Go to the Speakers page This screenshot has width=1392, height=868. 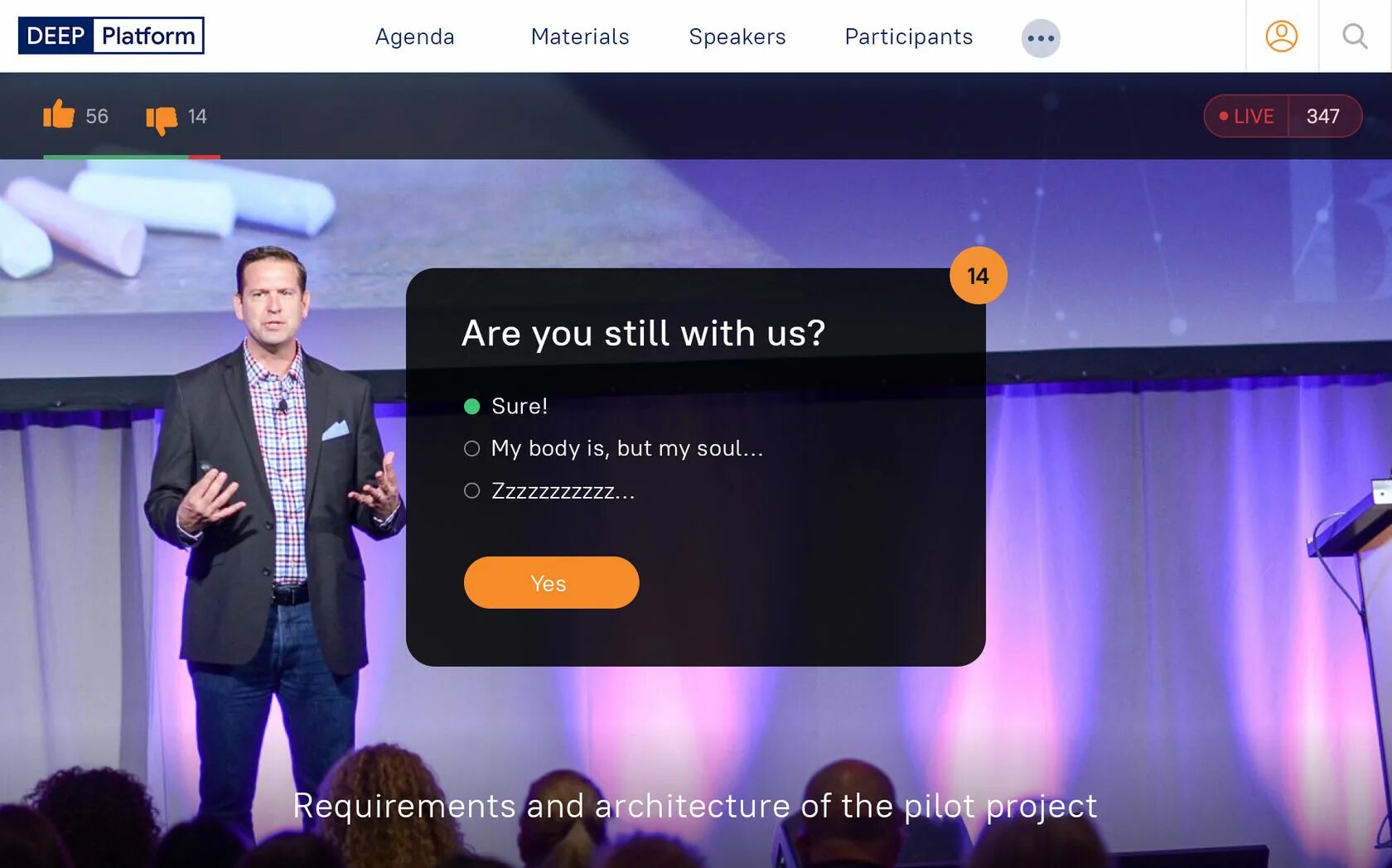coord(737,36)
